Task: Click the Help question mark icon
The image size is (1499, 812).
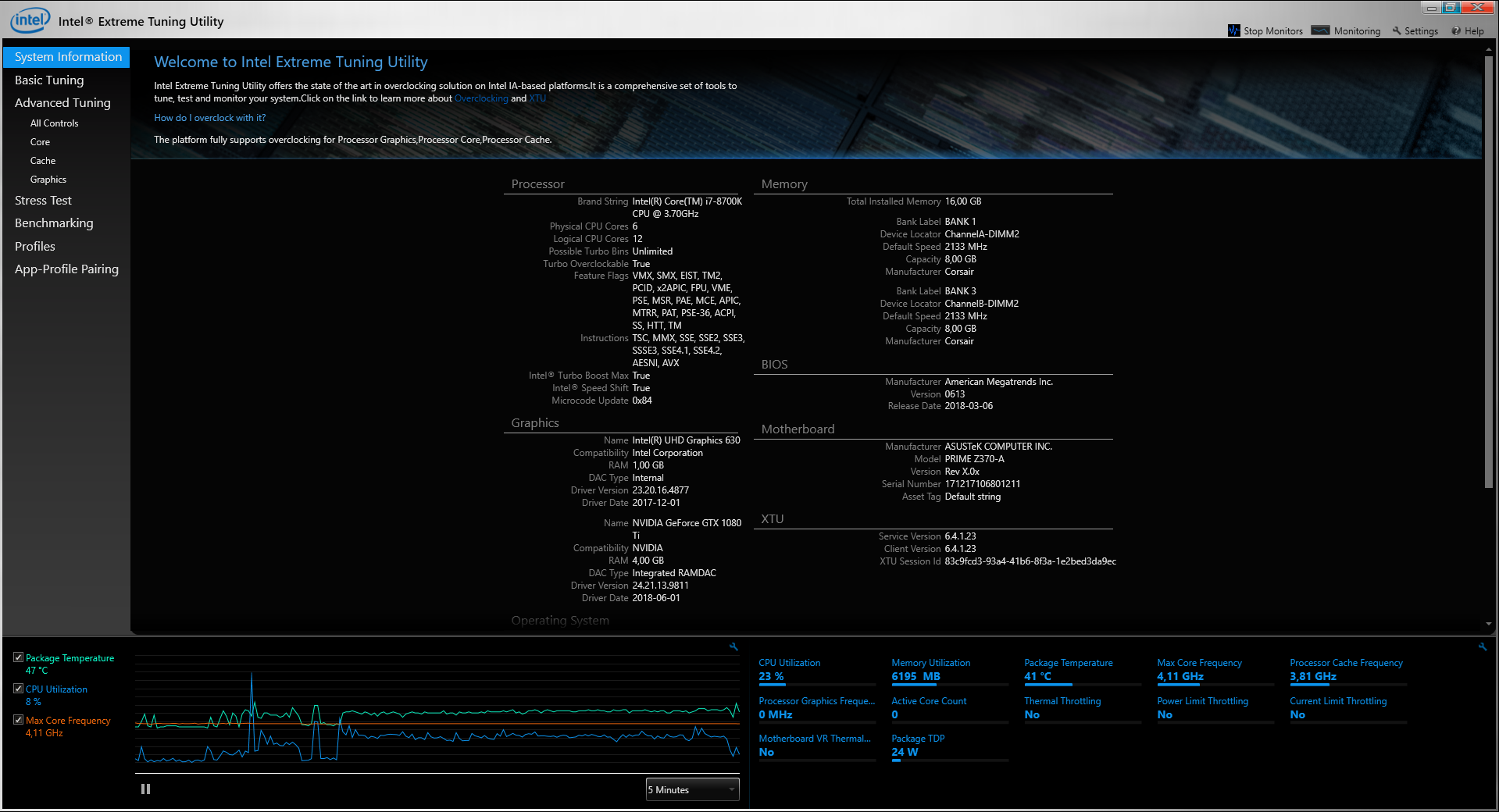Action: click(1456, 31)
